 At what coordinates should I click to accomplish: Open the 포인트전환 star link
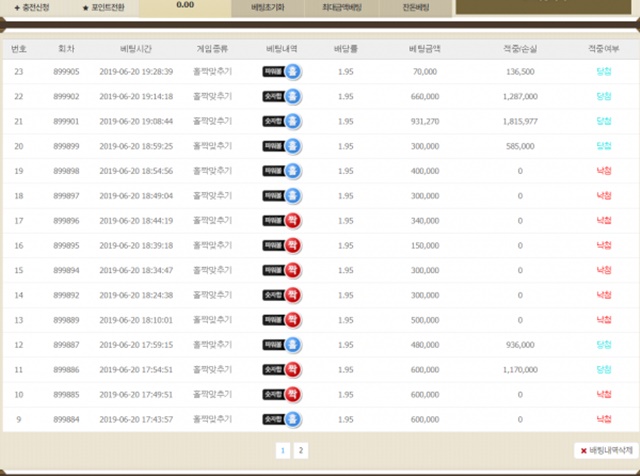[x=104, y=8]
